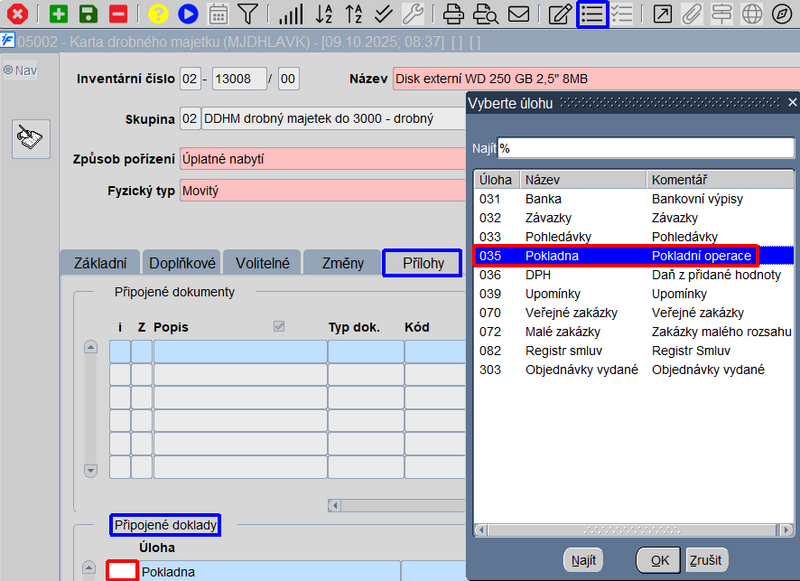The image size is (800, 581).
Task: Click the edit note pencil icon
Action: pos(560,14)
